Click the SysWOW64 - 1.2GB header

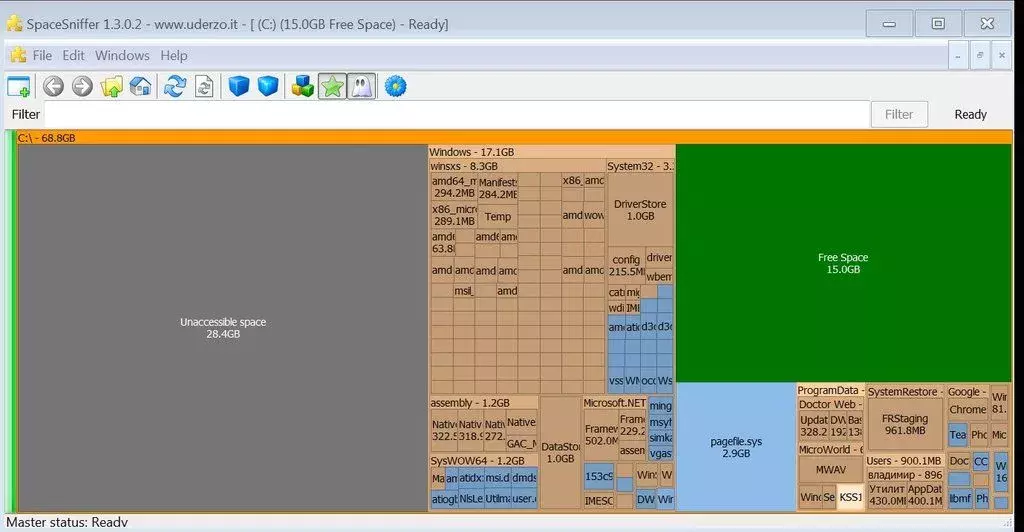(483, 461)
